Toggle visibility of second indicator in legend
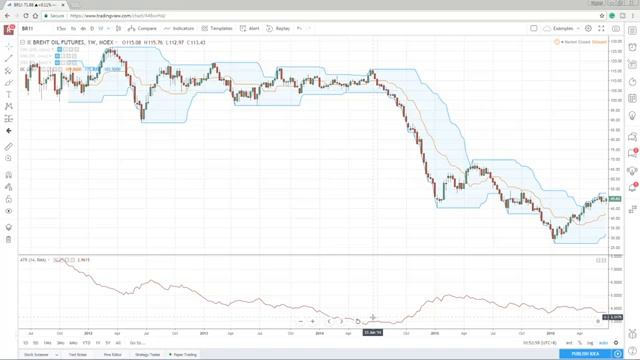 pyautogui.click(x=58, y=56)
